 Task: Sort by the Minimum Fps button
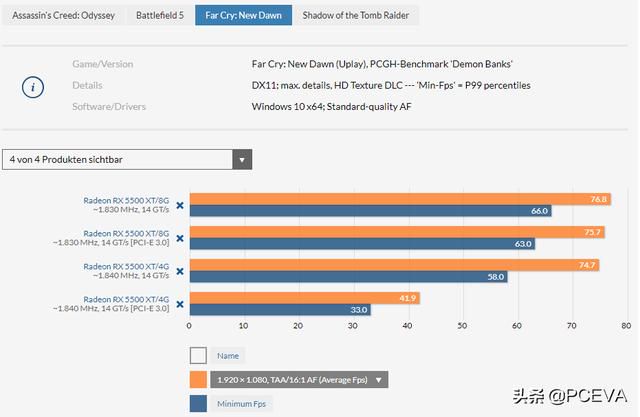pyautogui.click(x=241, y=404)
